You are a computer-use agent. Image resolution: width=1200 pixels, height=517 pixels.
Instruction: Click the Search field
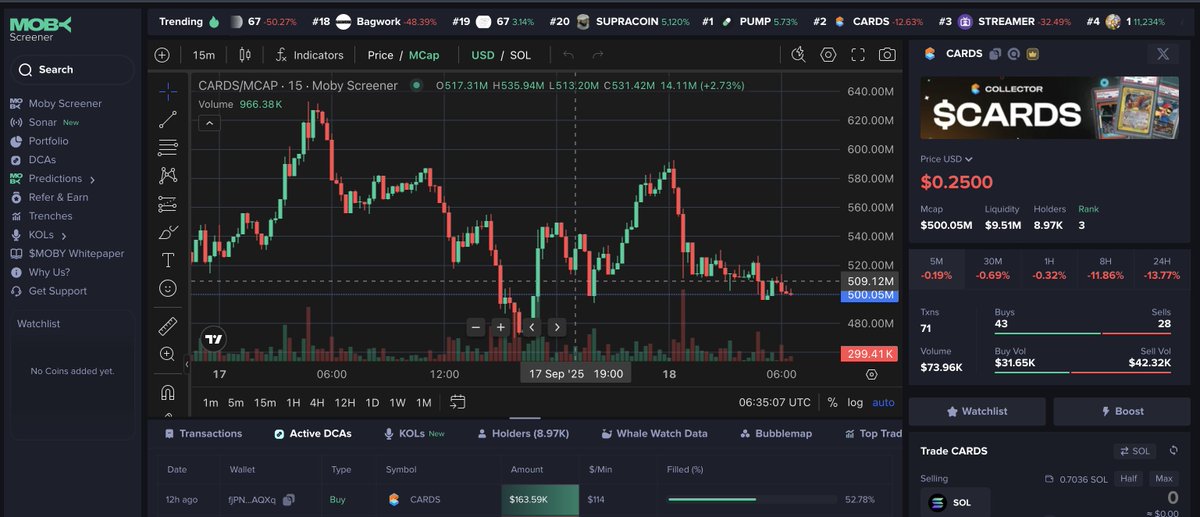(72, 69)
